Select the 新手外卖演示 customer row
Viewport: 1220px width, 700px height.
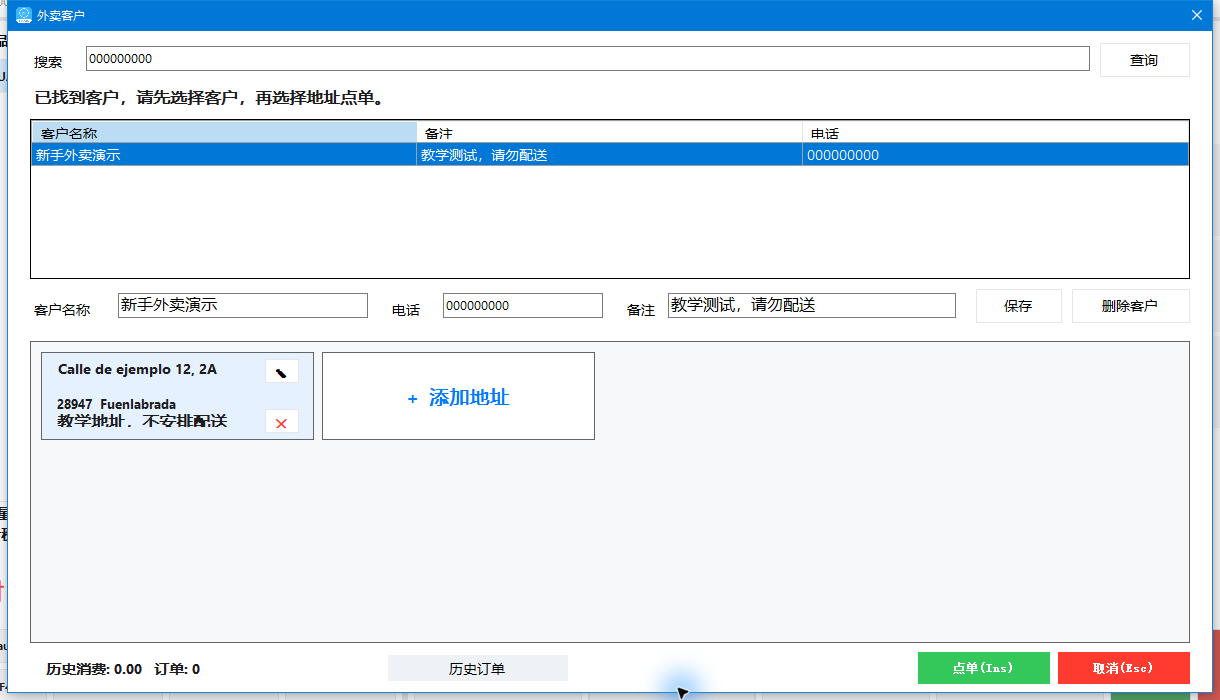(x=610, y=155)
